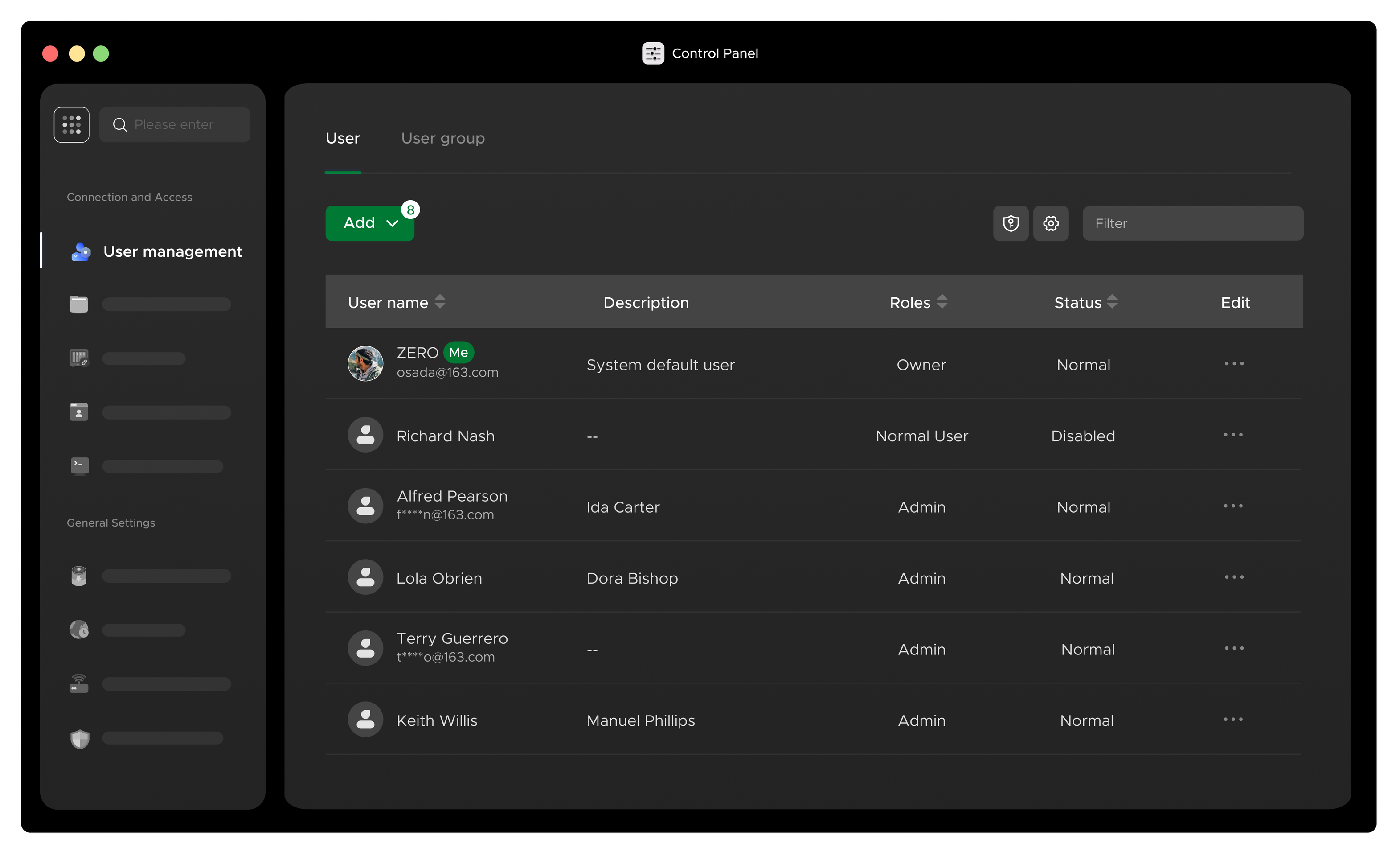
Task: Sort by the User name column
Action: 440,302
